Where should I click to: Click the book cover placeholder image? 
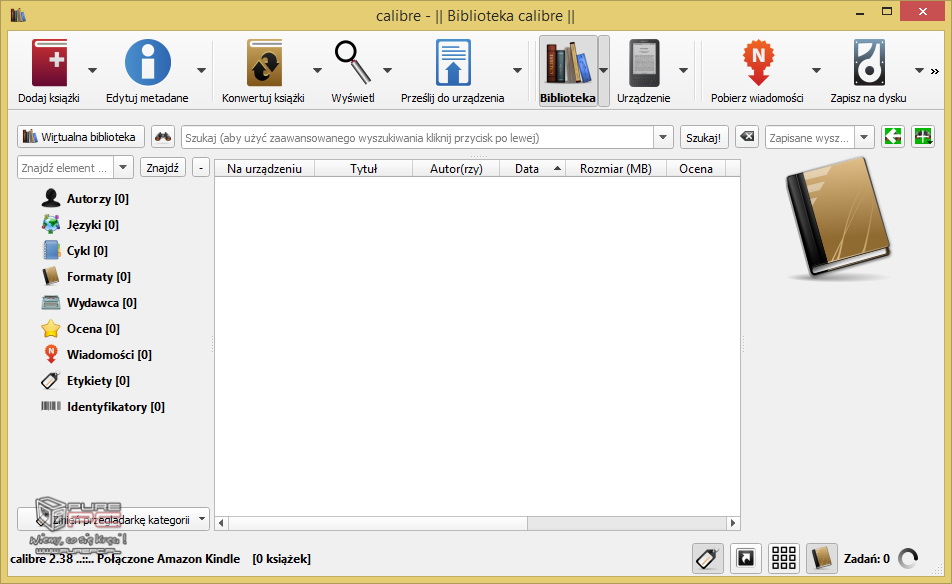pyautogui.click(x=838, y=219)
